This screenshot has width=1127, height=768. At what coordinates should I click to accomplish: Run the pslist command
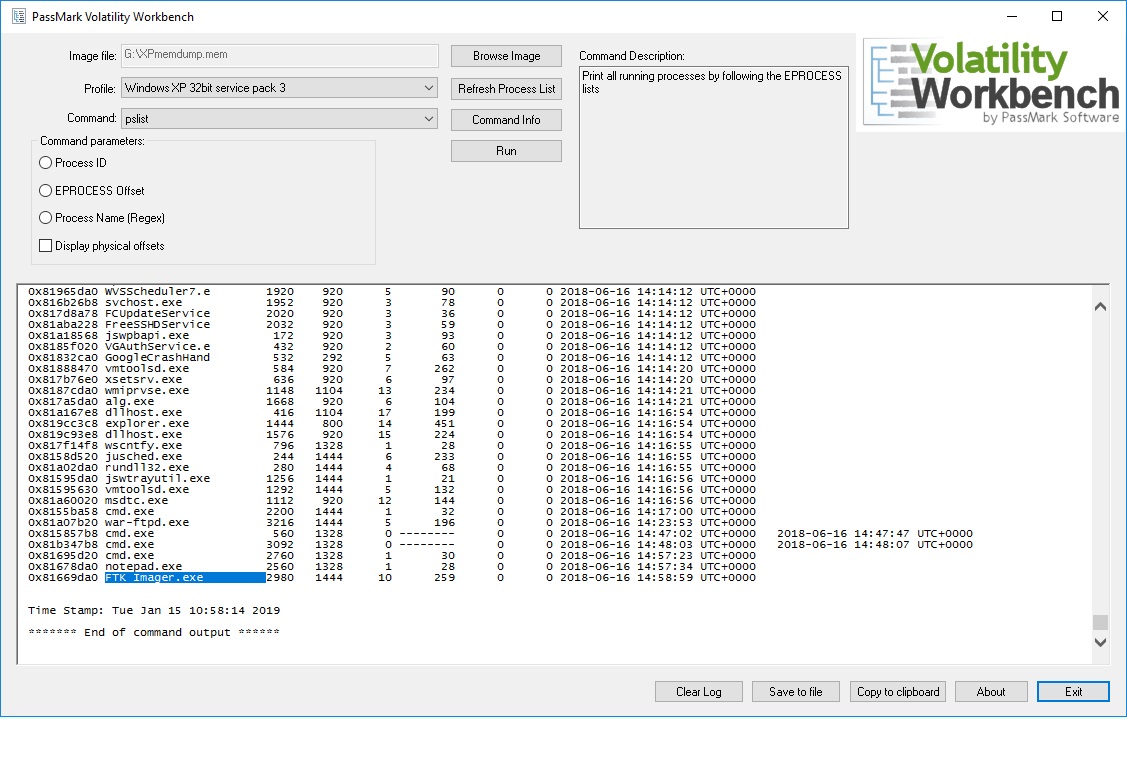click(x=506, y=150)
